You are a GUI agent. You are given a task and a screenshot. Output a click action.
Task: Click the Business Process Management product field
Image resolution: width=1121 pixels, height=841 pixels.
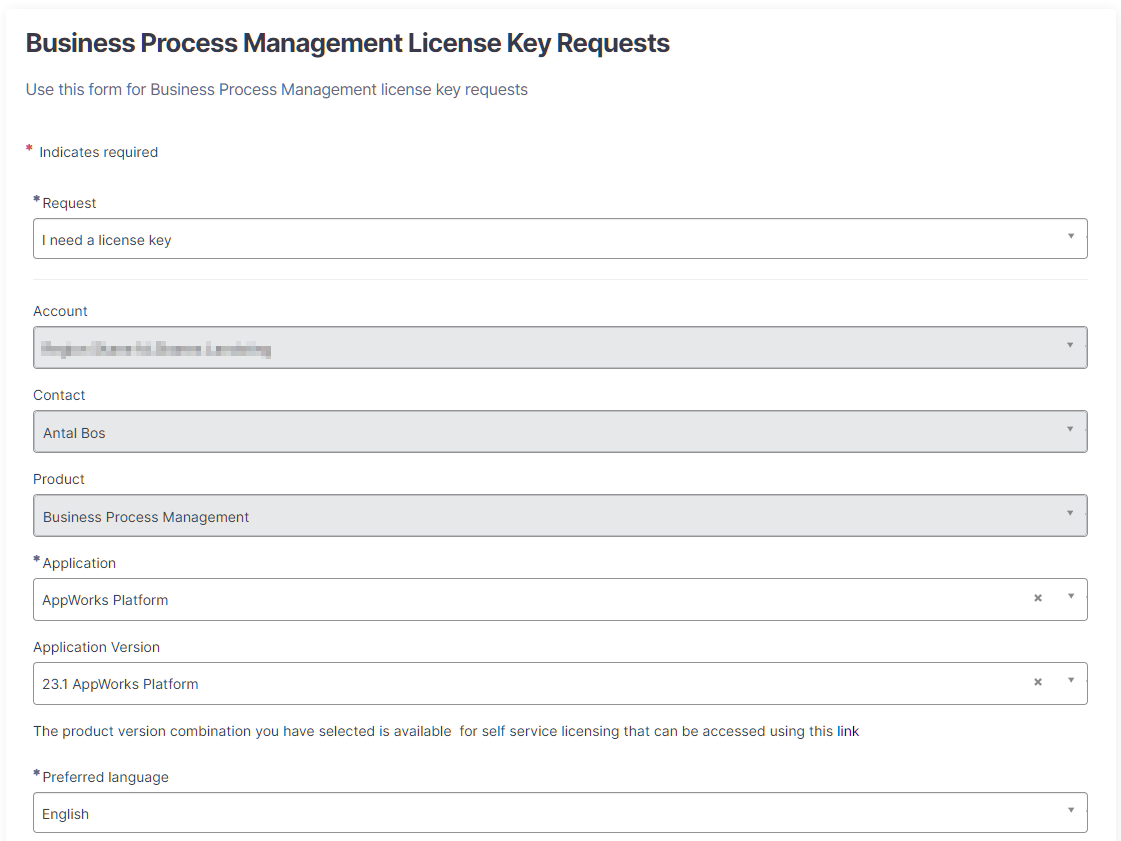click(540, 516)
